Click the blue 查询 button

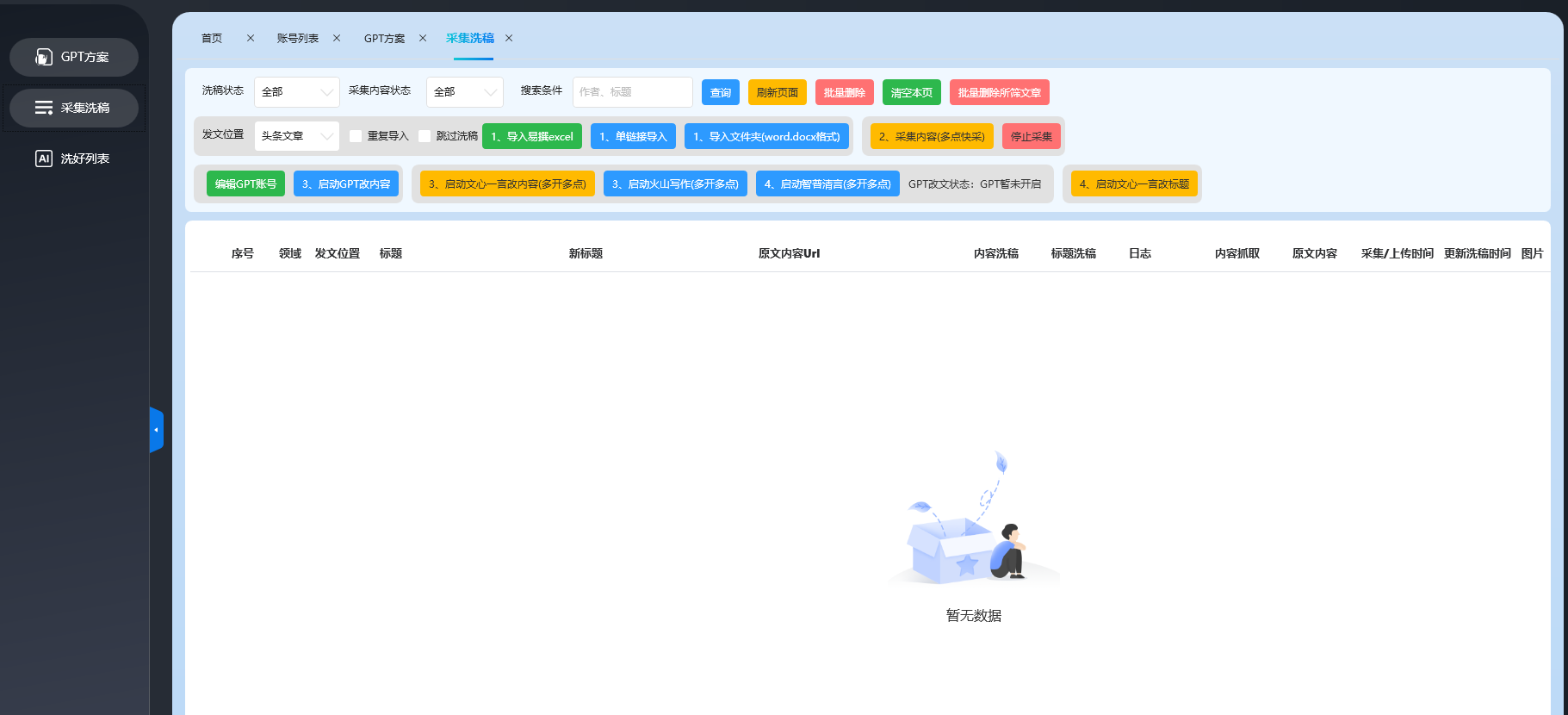click(x=720, y=92)
